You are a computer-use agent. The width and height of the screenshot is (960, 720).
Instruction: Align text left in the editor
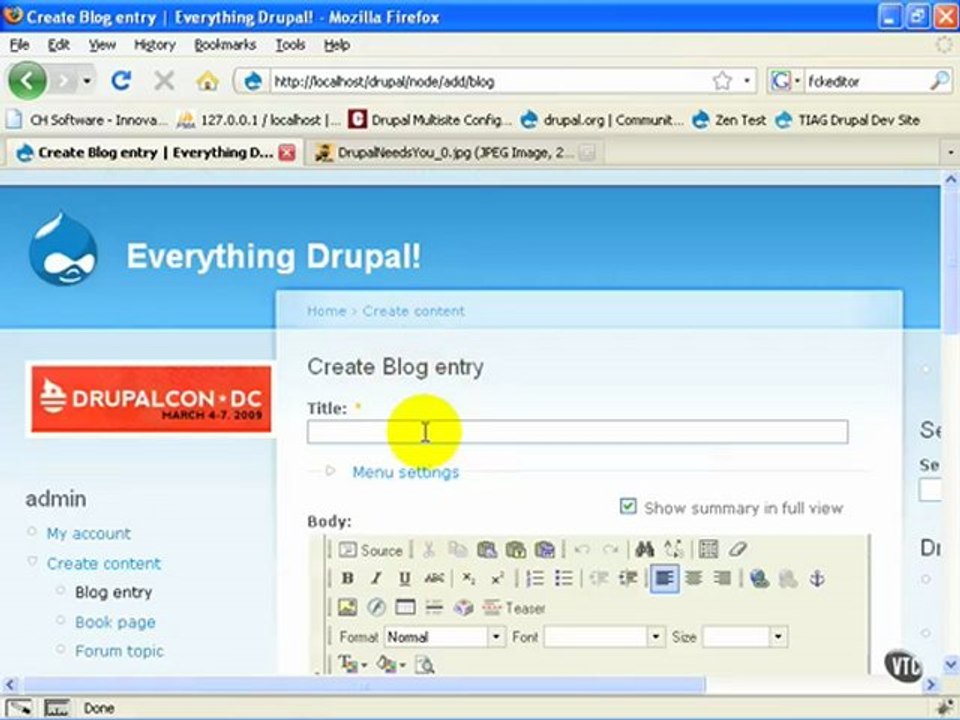click(664, 579)
